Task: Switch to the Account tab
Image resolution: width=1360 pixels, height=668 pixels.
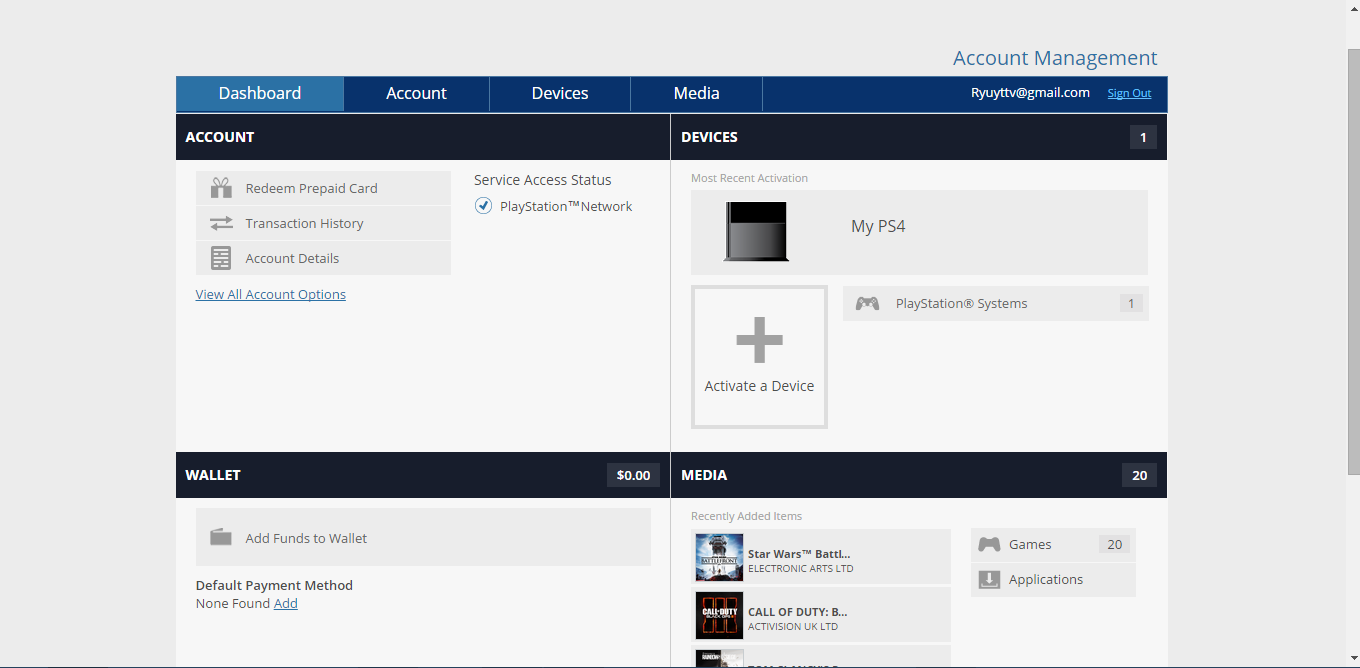Action: [416, 94]
